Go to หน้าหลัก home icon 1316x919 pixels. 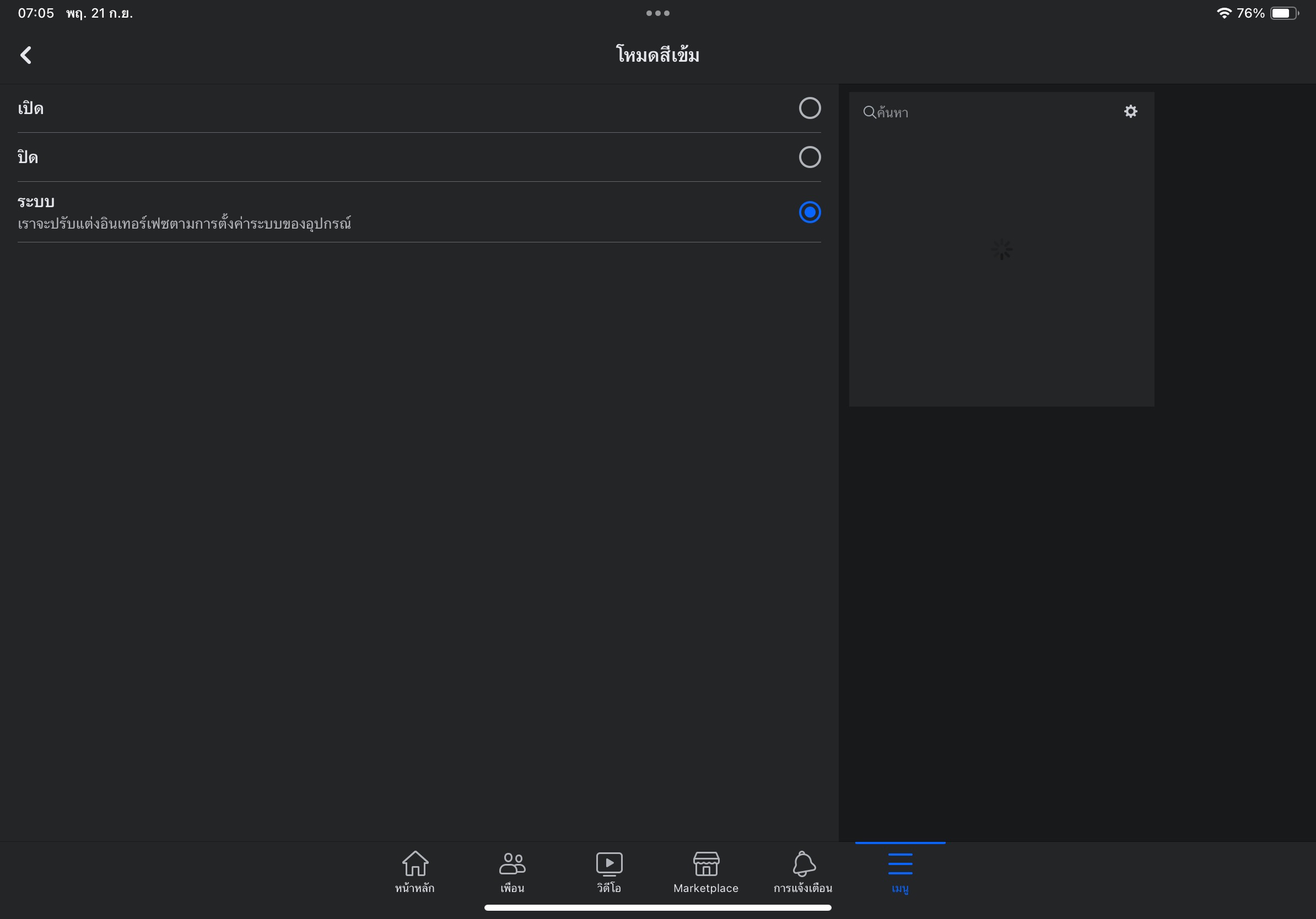click(x=415, y=864)
